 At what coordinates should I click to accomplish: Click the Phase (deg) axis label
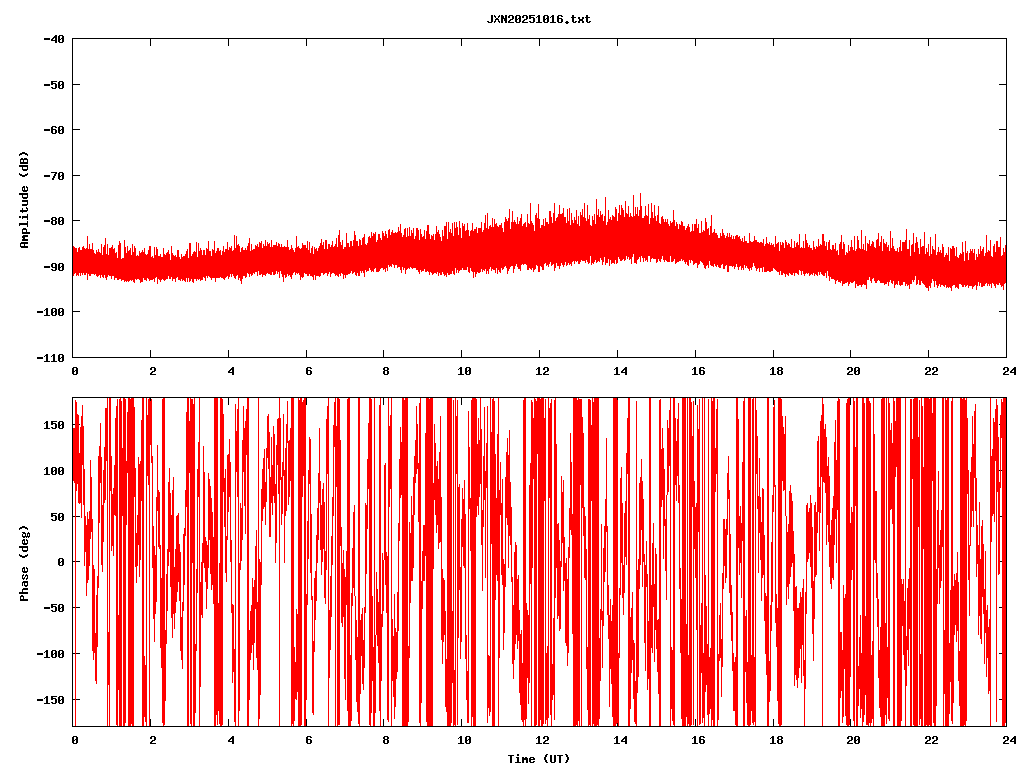pos(24,562)
